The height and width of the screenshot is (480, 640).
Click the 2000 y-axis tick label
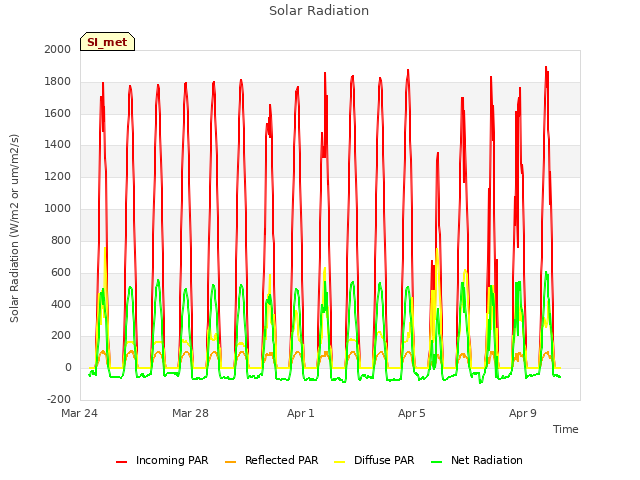click(58, 49)
